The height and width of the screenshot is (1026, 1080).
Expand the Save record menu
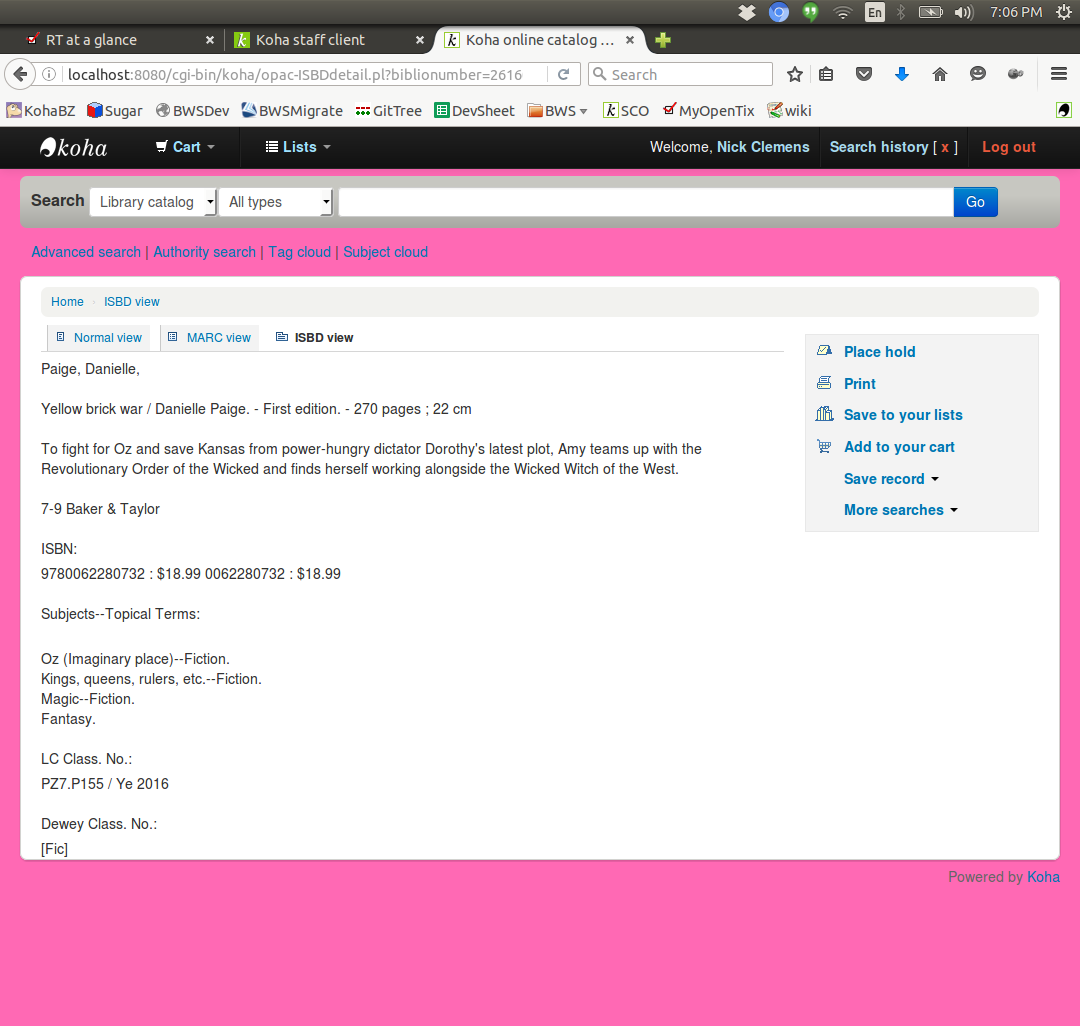click(x=891, y=479)
